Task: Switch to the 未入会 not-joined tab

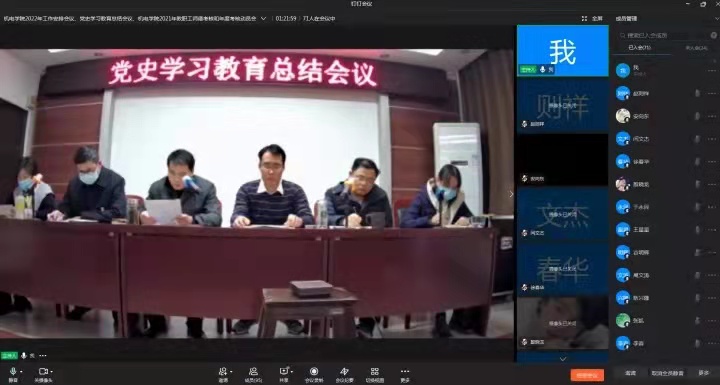Action: point(696,47)
